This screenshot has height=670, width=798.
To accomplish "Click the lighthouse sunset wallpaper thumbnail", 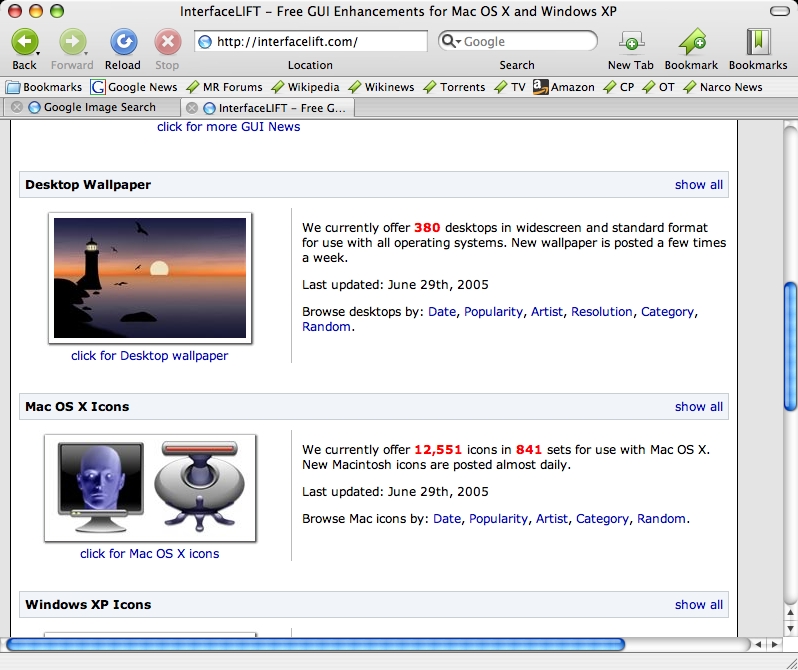I will 150,277.
